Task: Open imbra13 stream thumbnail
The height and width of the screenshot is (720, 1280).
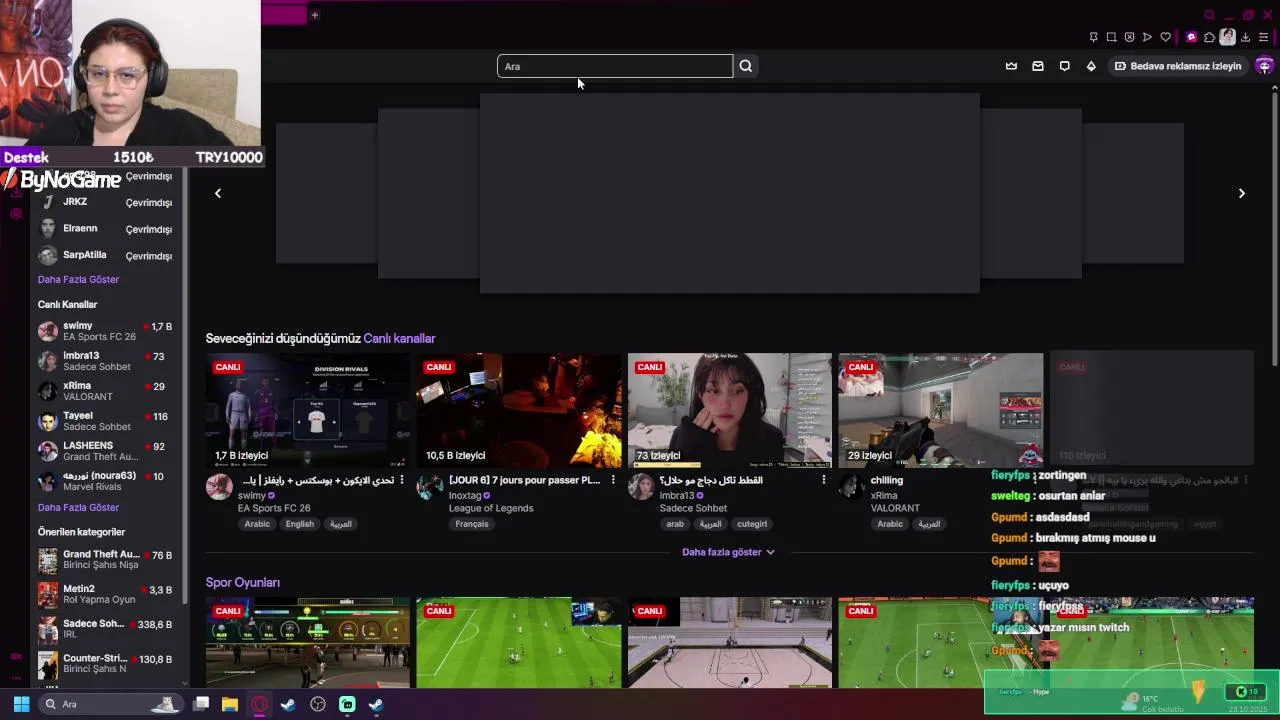Action: 730,410
